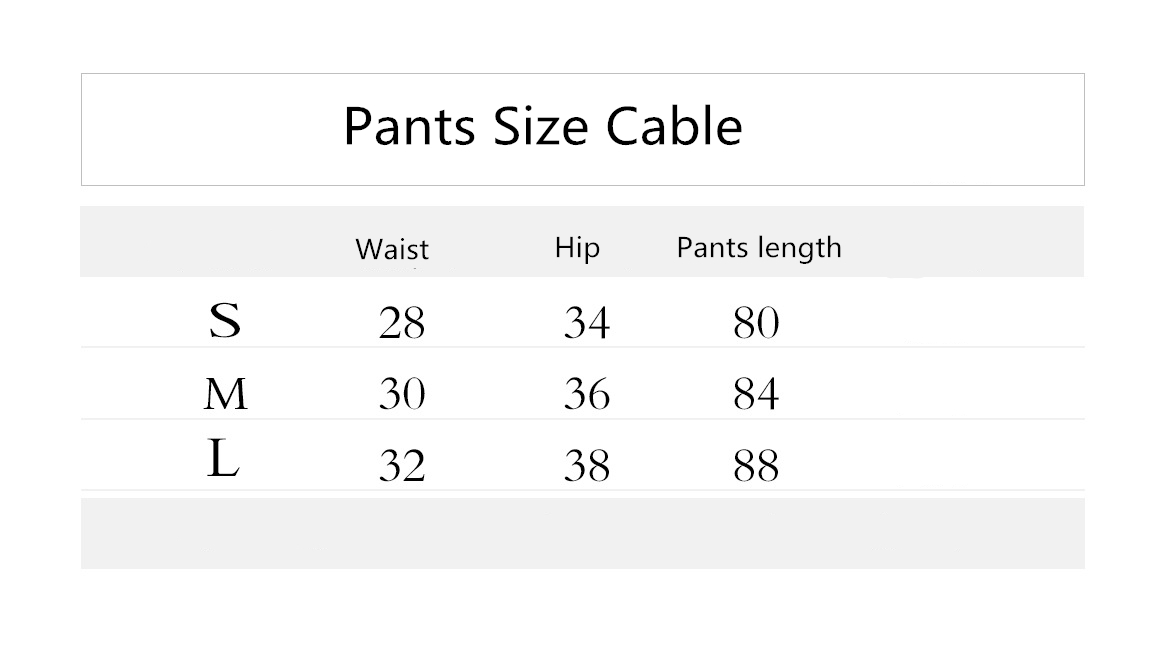Screen dimensions: 1170x650
Task: Select the Hip column header
Action: (x=577, y=247)
